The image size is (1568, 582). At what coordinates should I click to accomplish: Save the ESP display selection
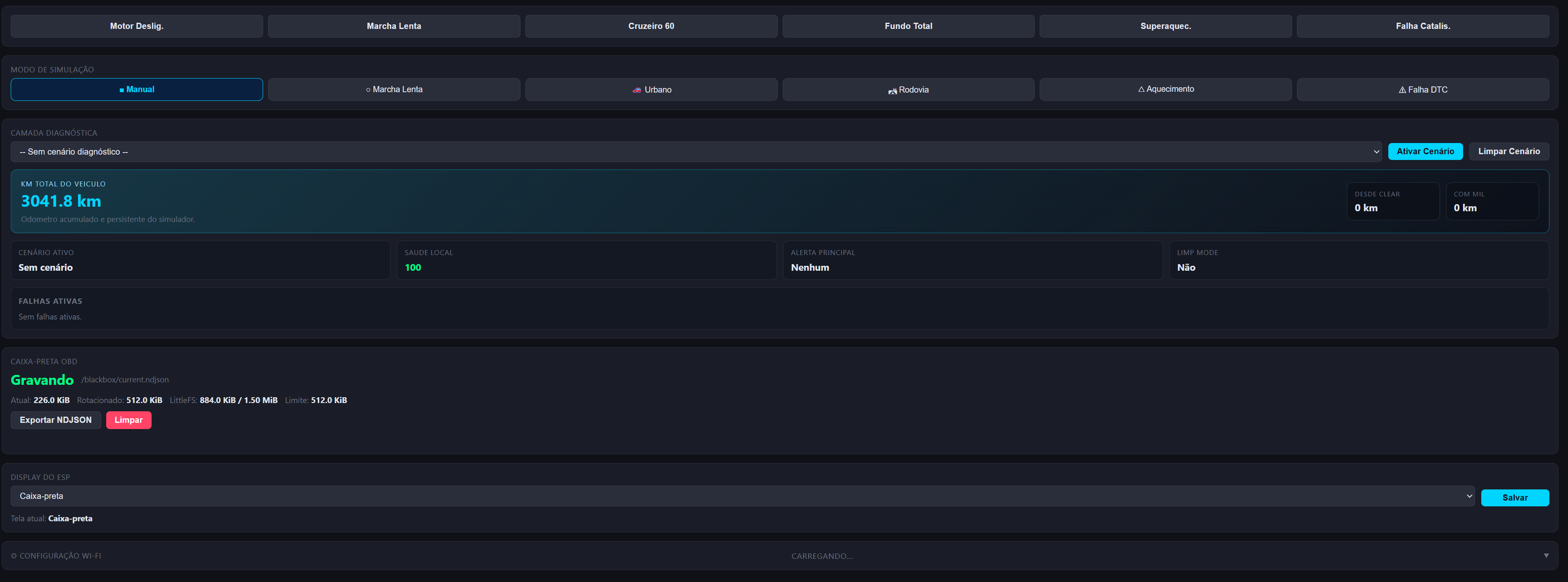tap(1514, 497)
